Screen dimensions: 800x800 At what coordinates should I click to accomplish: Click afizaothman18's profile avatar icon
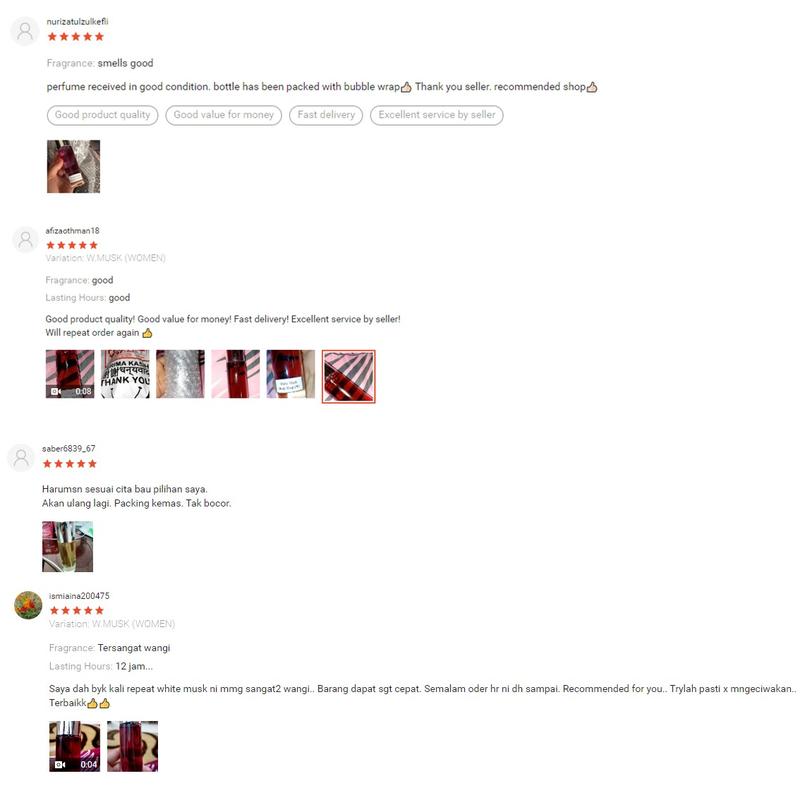25,240
